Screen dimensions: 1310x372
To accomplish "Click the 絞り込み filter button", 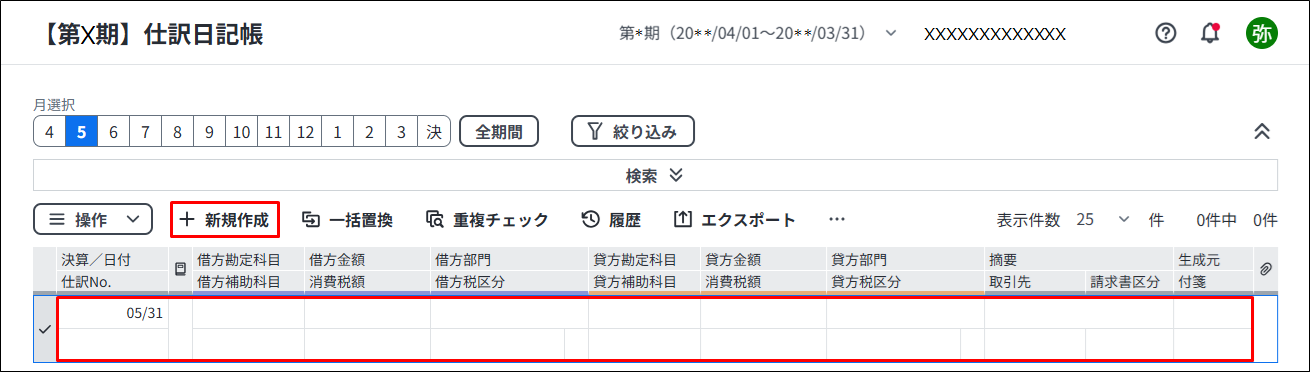I will [633, 131].
